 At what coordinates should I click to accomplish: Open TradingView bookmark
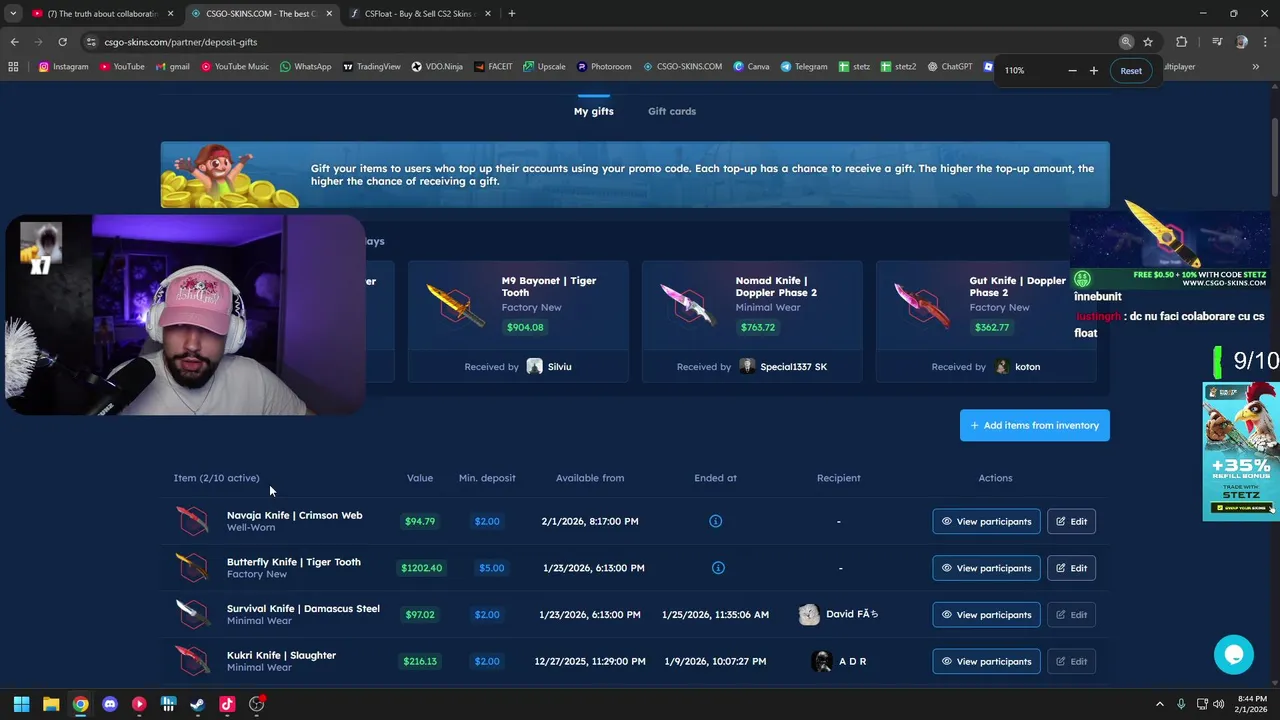pyautogui.click(x=372, y=67)
